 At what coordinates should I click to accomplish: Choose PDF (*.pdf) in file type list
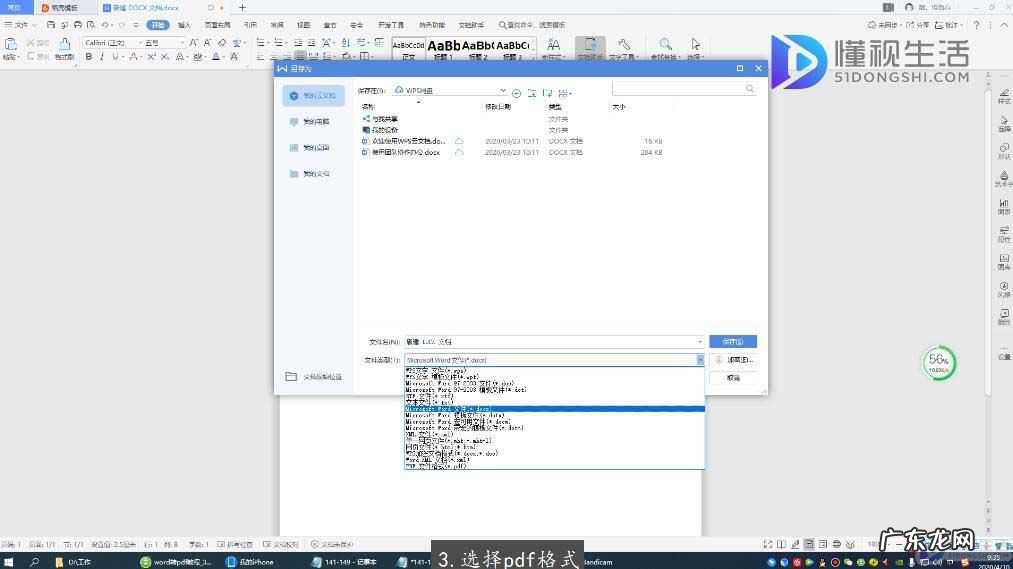(x=554, y=466)
